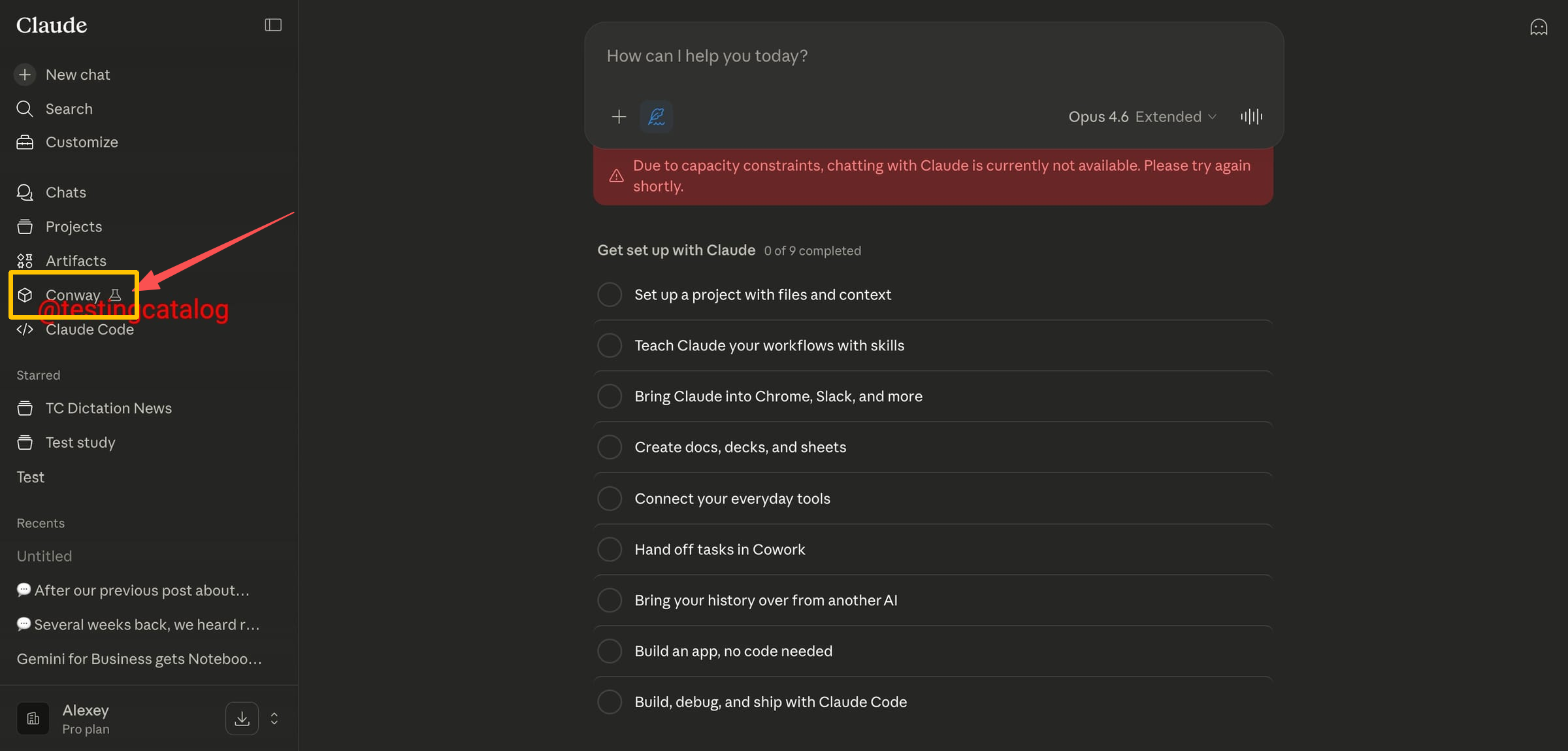
Task: Click the incognito ghost icon
Action: (1539, 27)
